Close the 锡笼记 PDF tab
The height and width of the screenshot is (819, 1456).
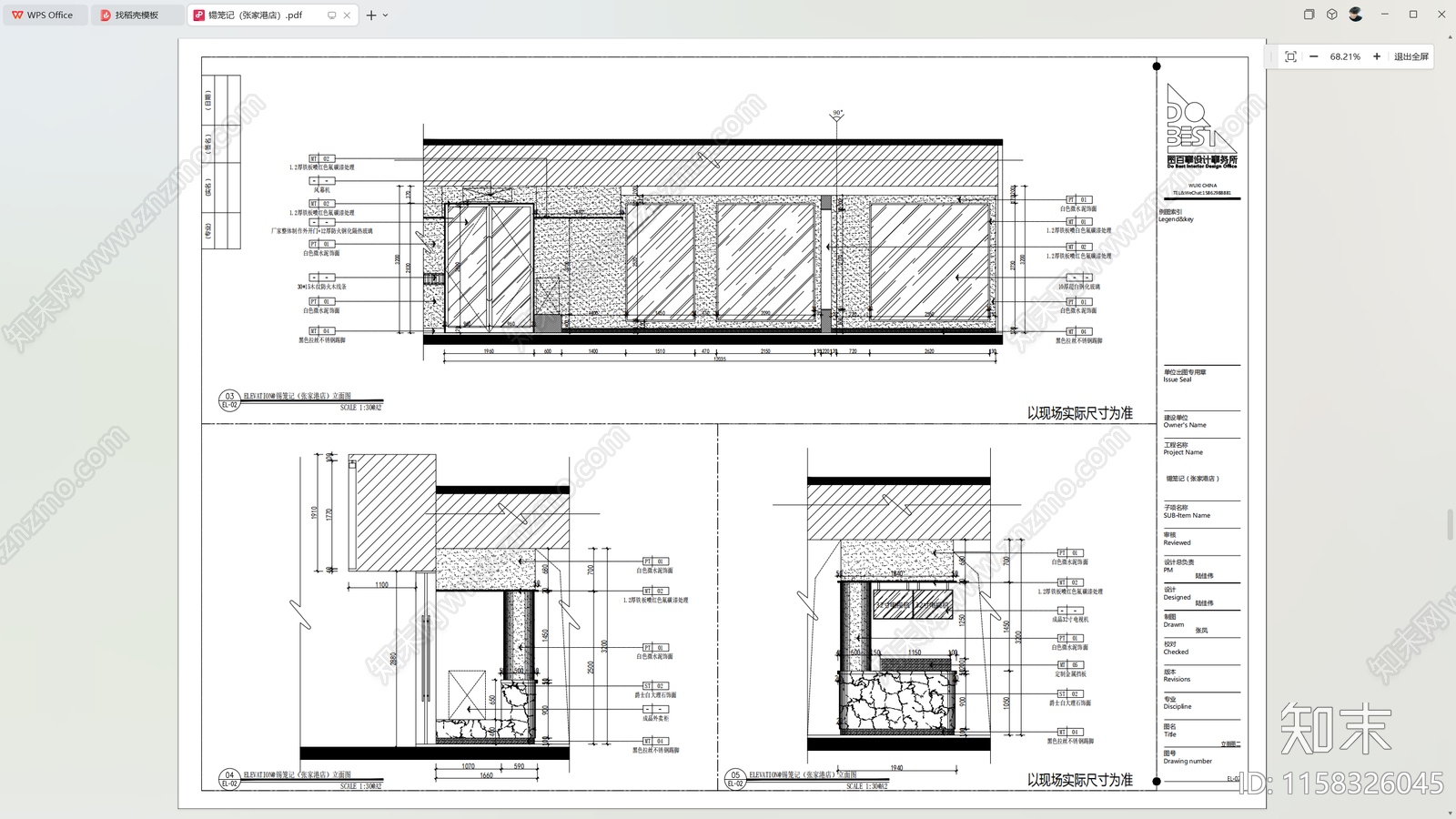pos(347,15)
